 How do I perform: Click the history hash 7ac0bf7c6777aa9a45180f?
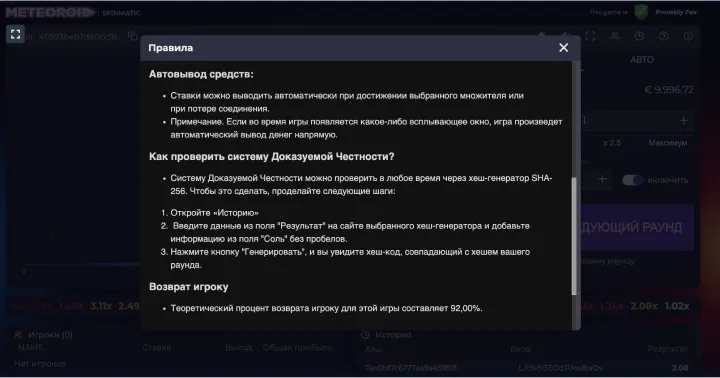tap(411, 368)
